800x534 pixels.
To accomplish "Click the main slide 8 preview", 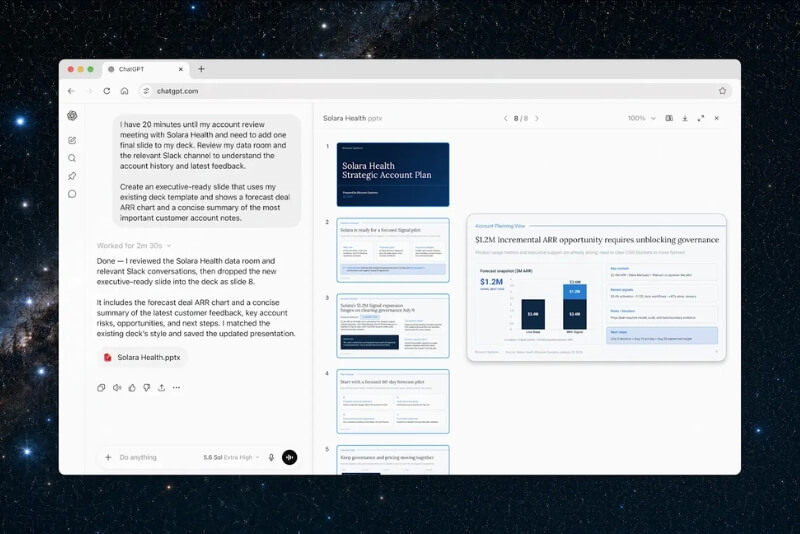I will [596, 288].
